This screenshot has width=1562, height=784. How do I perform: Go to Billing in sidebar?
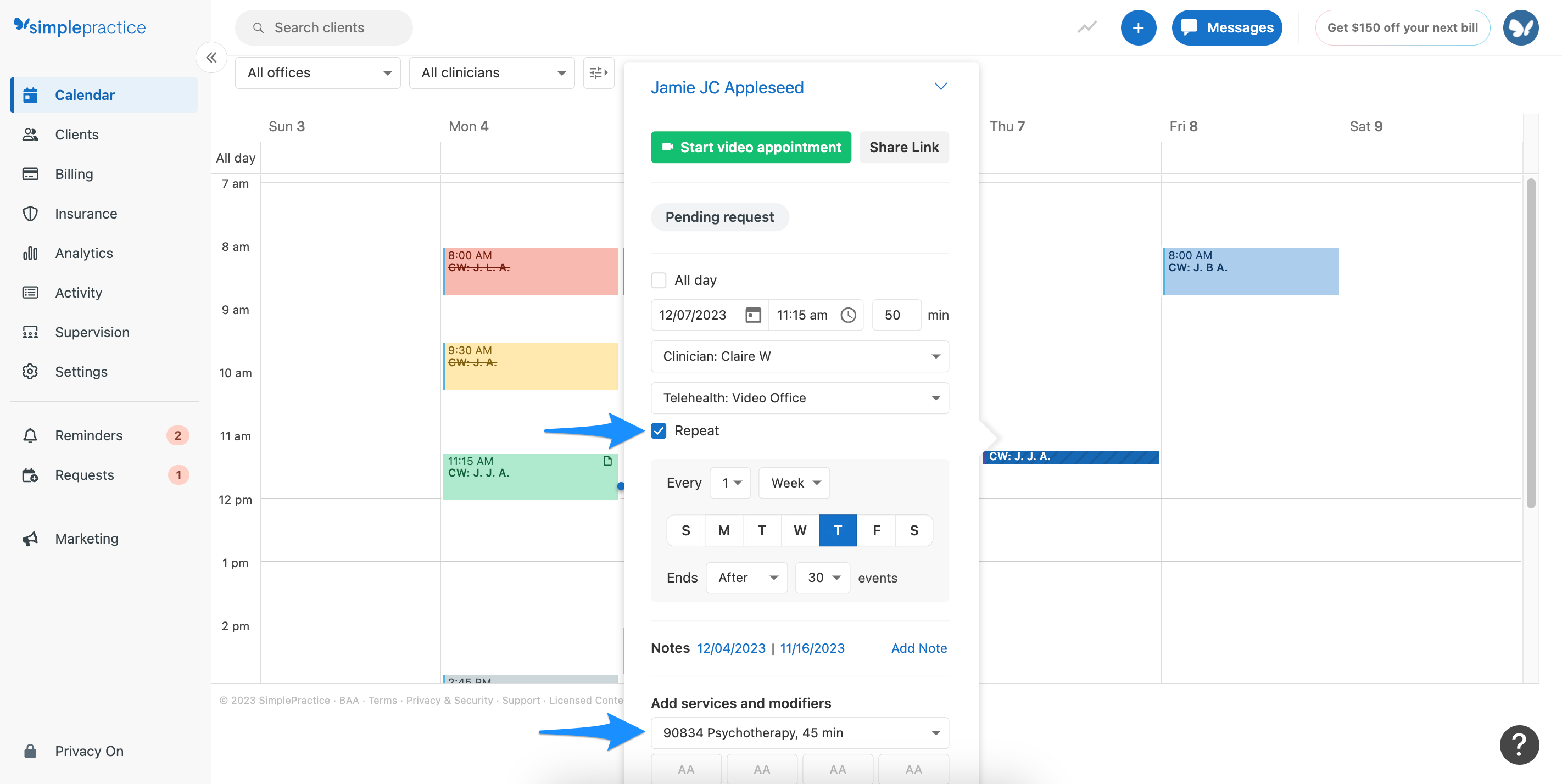pos(74,174)
